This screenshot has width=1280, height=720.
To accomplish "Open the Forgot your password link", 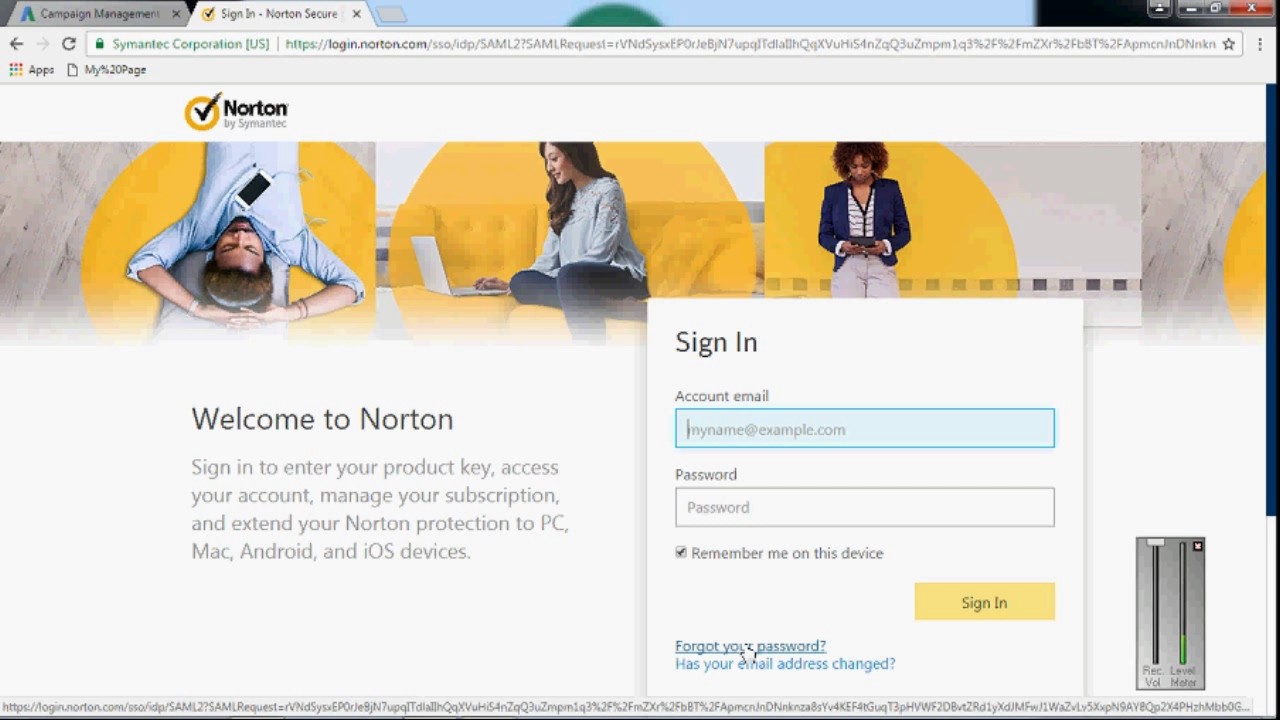I will (750, 646).
